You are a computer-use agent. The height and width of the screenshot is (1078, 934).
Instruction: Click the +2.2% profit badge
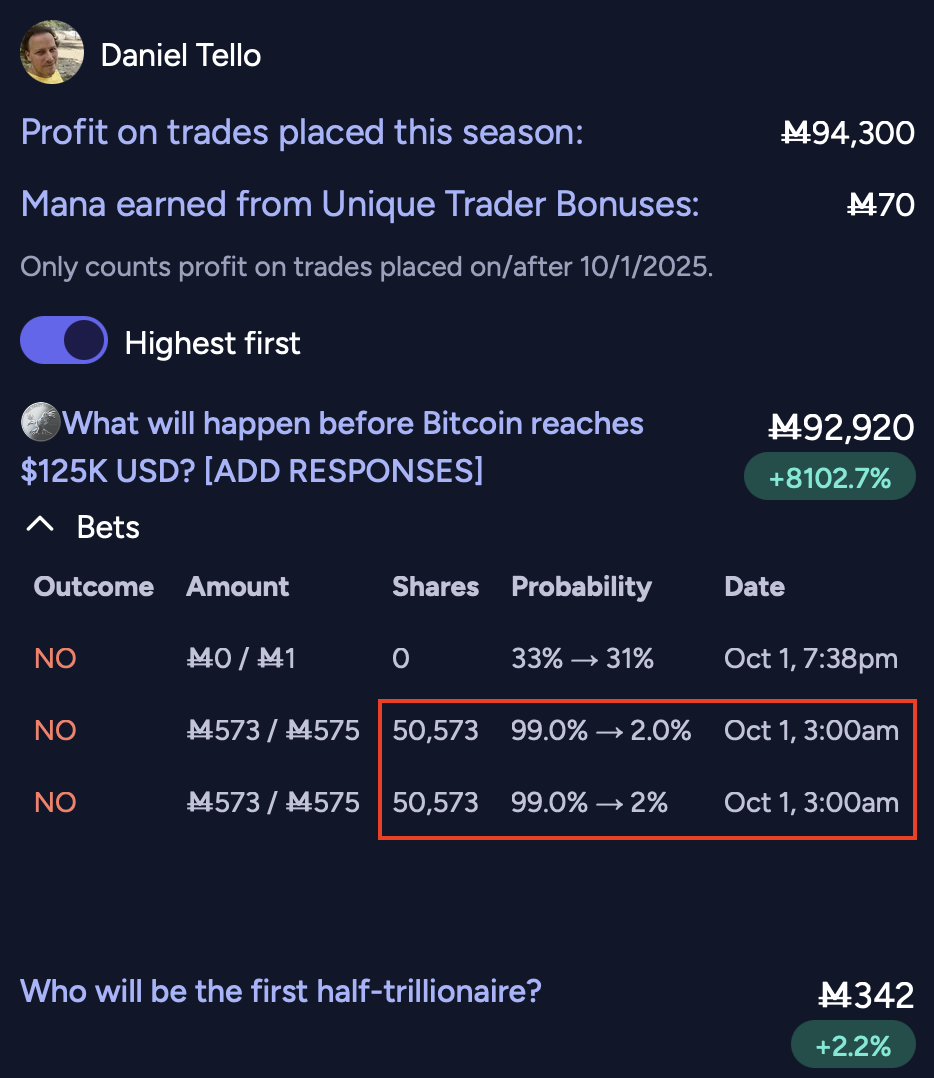(852, 1046)
